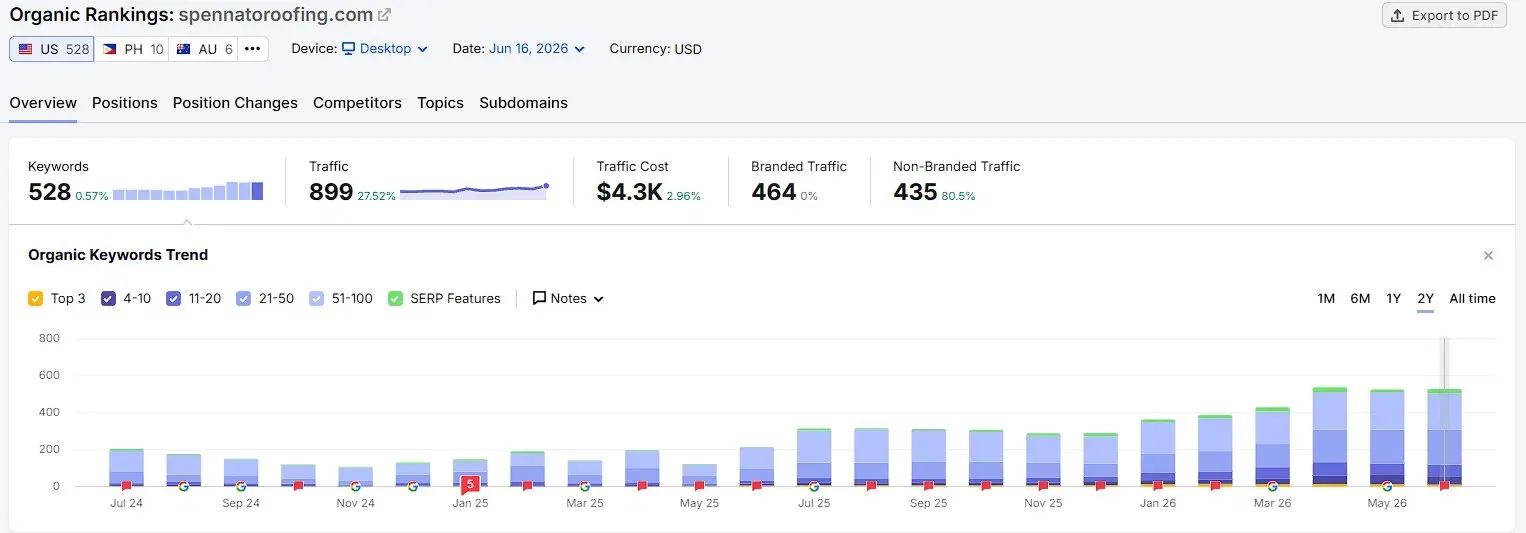The height and width of the screenshot is (533, 1526).
Task: Switch to the Overview tab
Action: click(x=43, y=103)
